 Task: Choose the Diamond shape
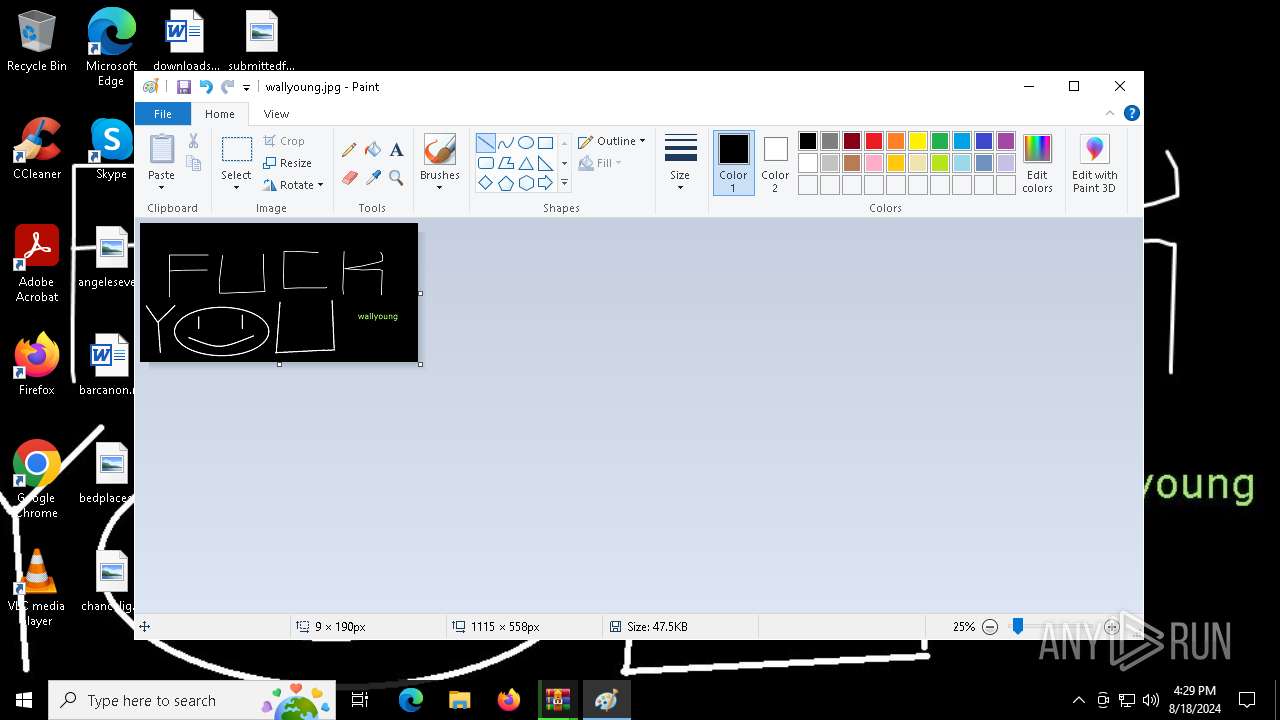click(485, 183)
